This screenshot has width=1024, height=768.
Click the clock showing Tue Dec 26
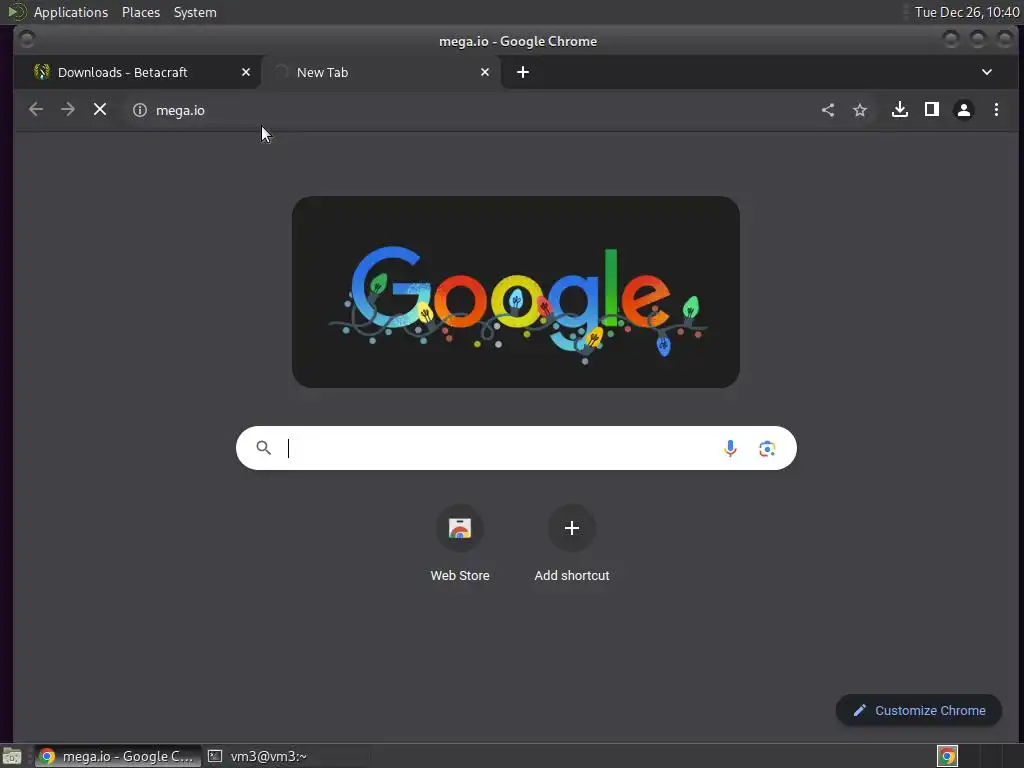[x=967, y=12]
